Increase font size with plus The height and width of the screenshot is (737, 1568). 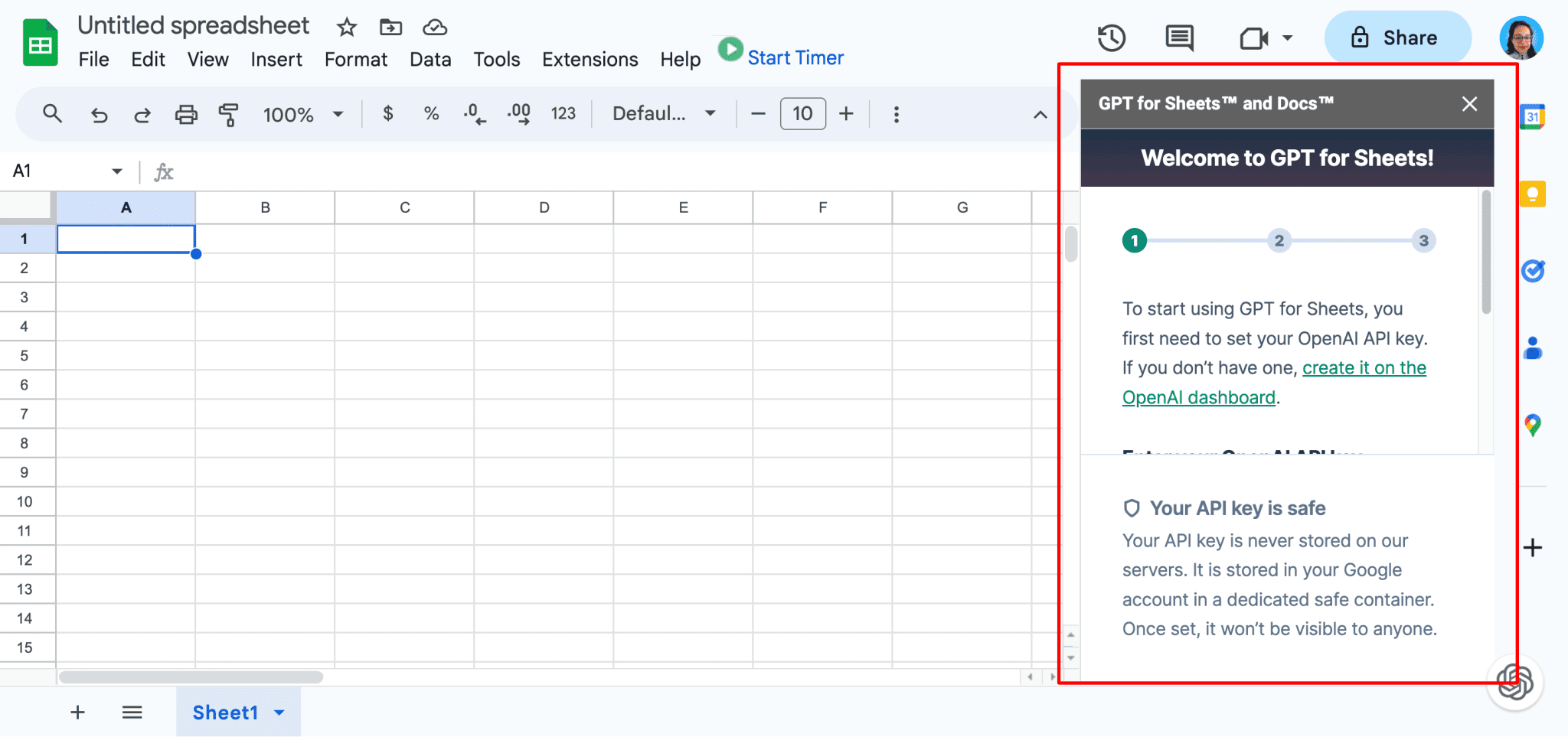(x=846, y=114)
